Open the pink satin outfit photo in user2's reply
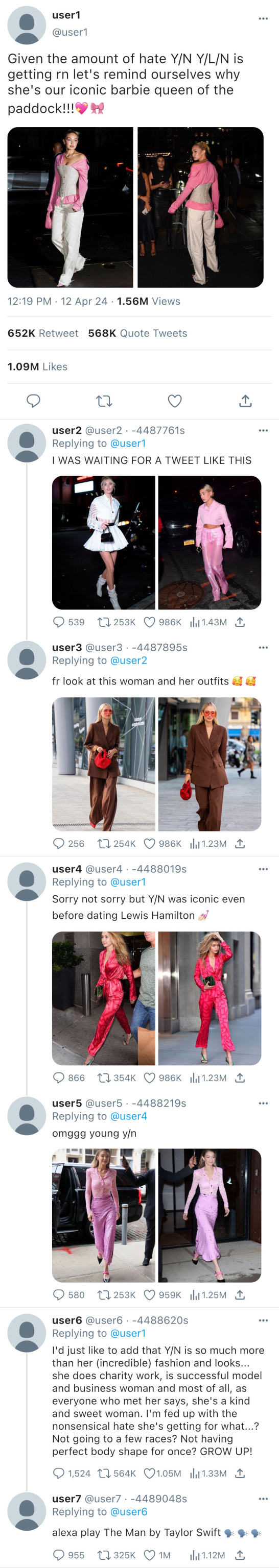This screenshot has height=1568, width=279. click(x=210, y=543)
